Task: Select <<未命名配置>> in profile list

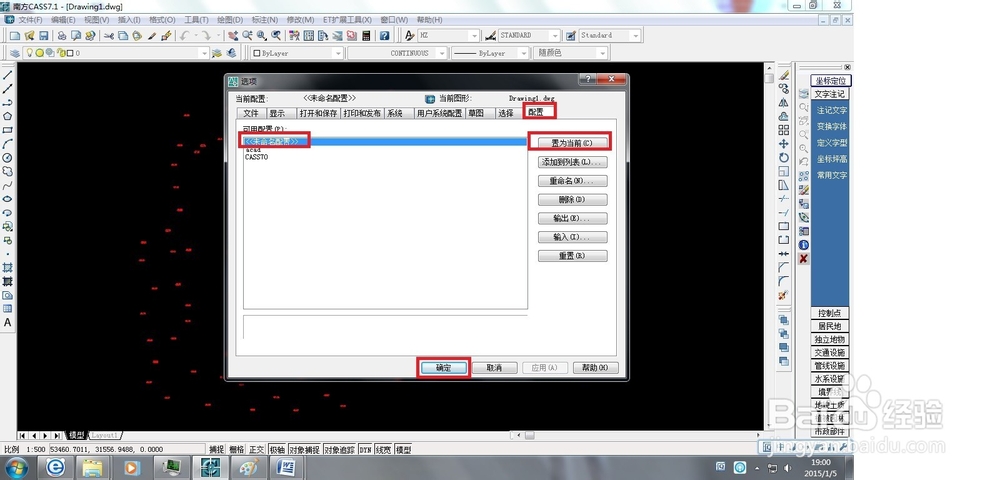Action: click(383, 141)
